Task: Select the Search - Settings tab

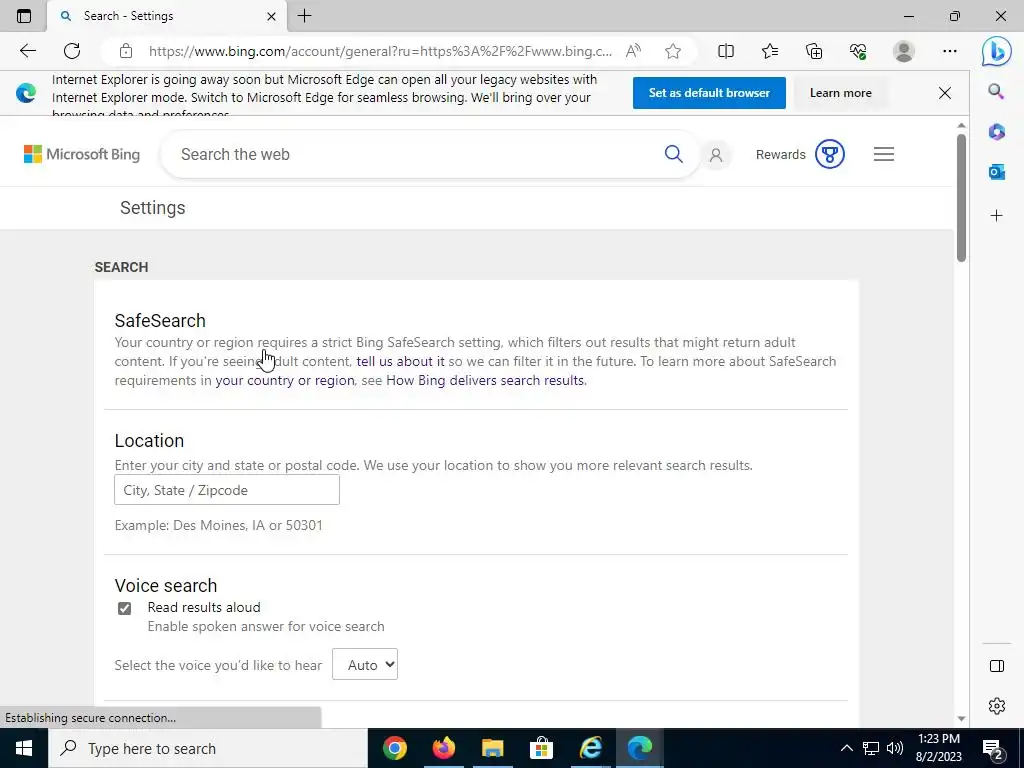Action: coord(167,16)
